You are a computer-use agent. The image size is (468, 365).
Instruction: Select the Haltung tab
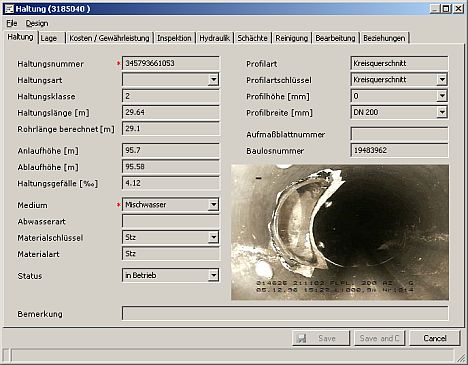coord(21,37)
